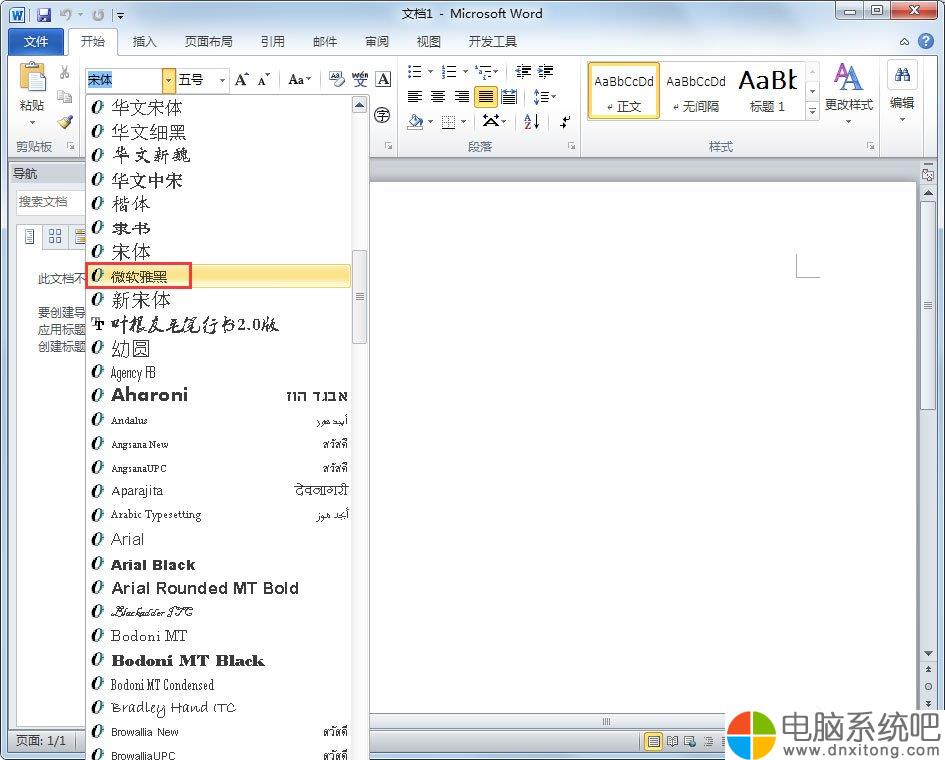Click the Sort A-Z icon
Screen dimensions: 945x760
pyautogui.click(x=532, y=121)
